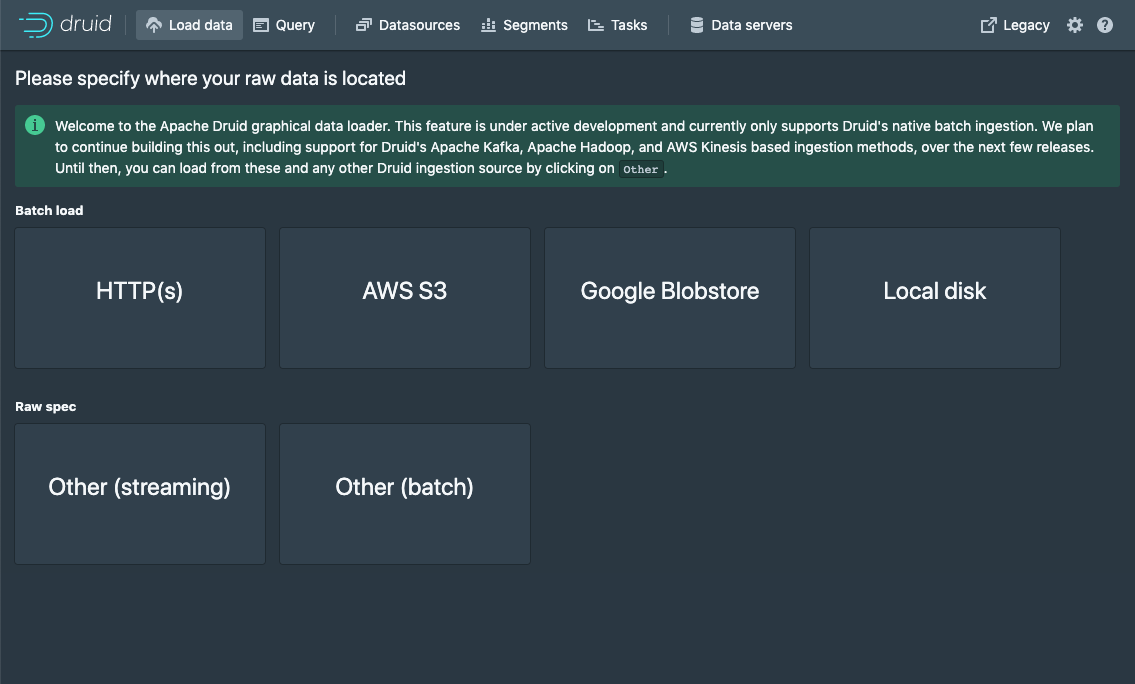The width and height of the screenshot is (1135, 684).
Task: Click the Datasources stacked windows icon
Action: 364,25
